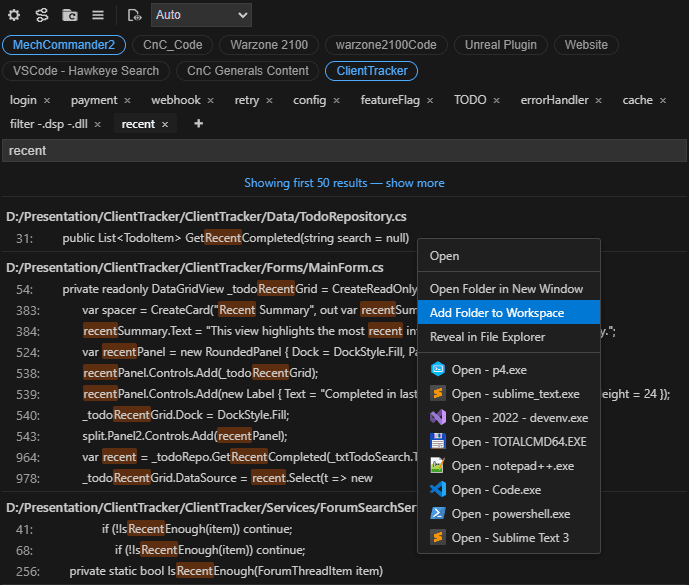Switch to the payment search tab

94,100
